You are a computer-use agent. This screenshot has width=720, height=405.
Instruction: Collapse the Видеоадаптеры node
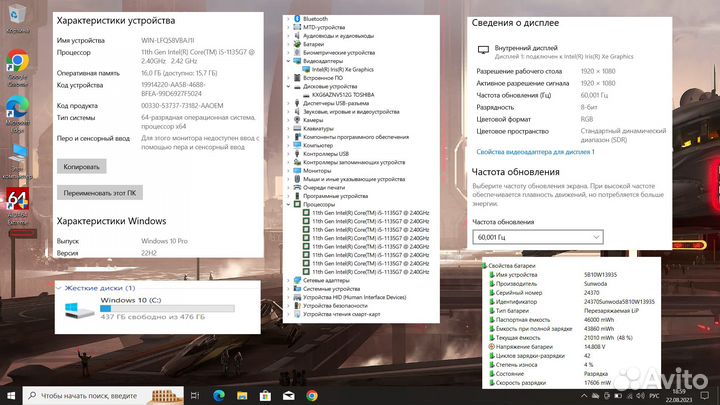[288, 61]
